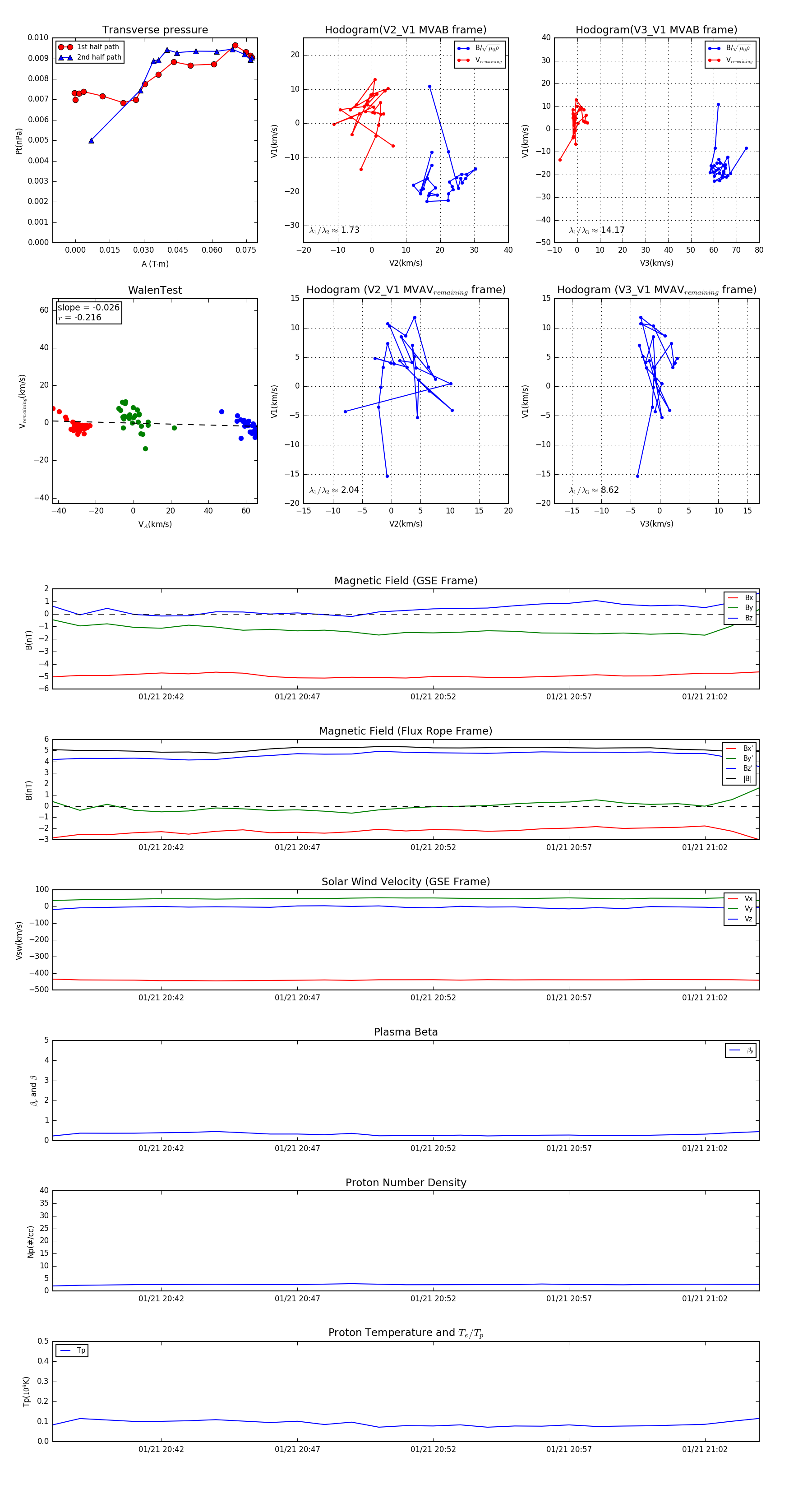Click the lowest blue point in V2_V1 MVAV hodogram
This screenshot has height=1489, width=812.
[x=387, y=476]
